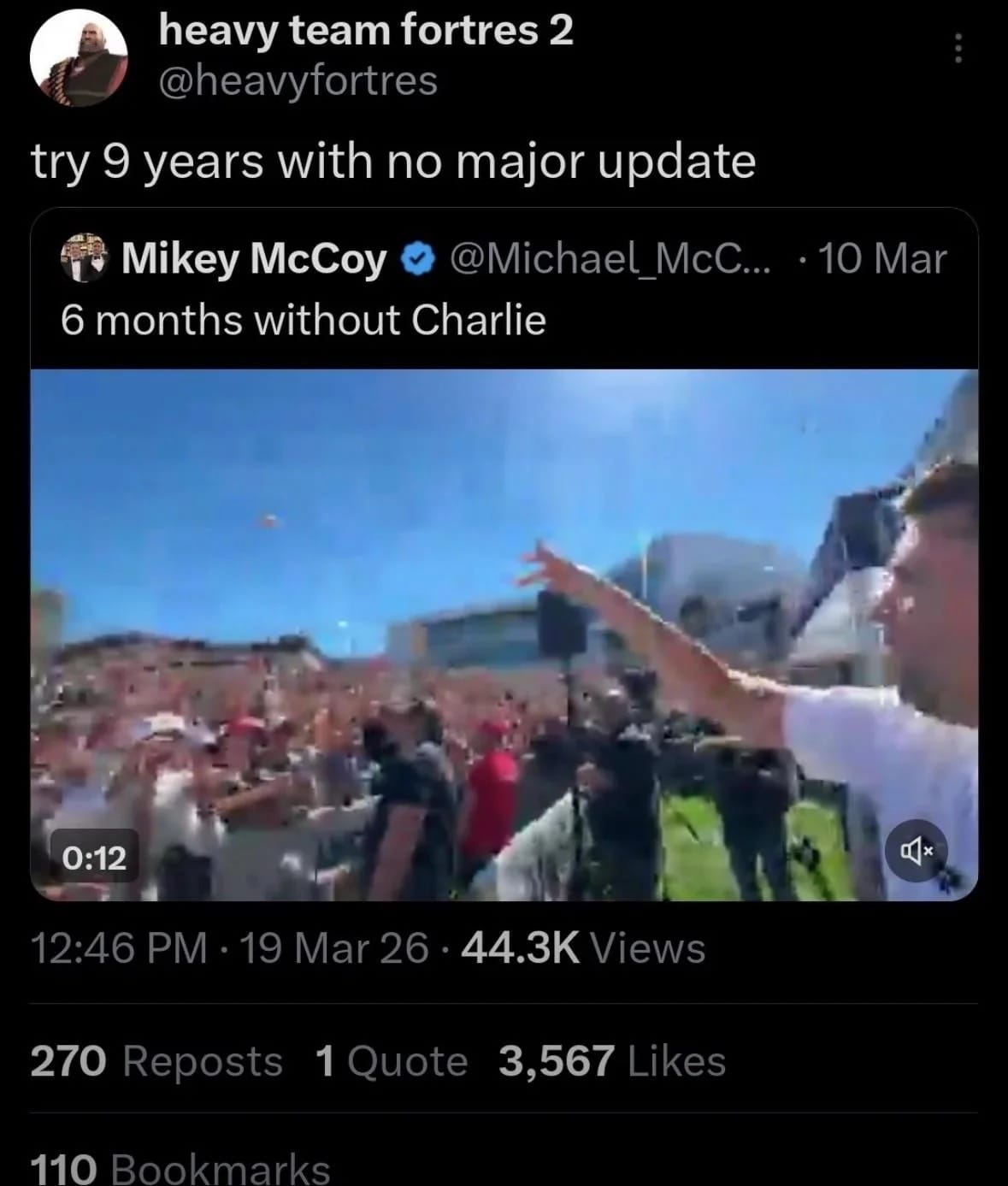The image size is (1008, 1186).
Task: Open the @heavyfortres handle link
Action: coord(298,81)
